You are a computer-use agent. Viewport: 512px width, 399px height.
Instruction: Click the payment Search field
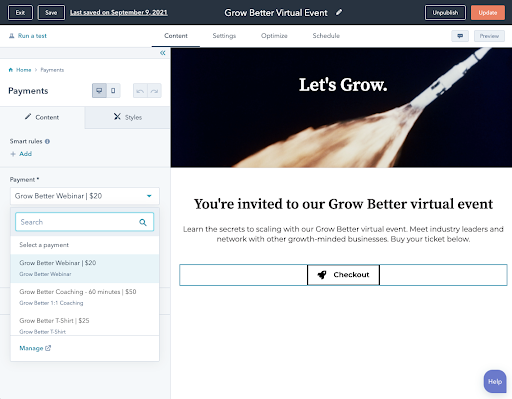(x=84, y=222)
